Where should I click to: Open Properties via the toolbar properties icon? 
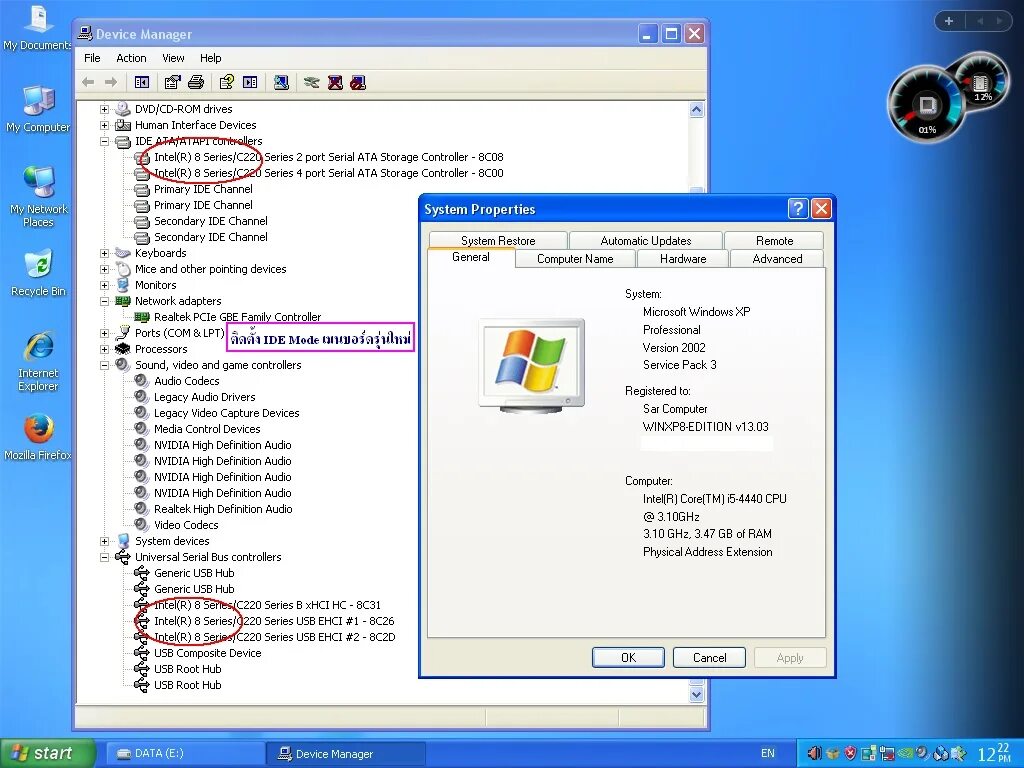(x=172, y=82)
